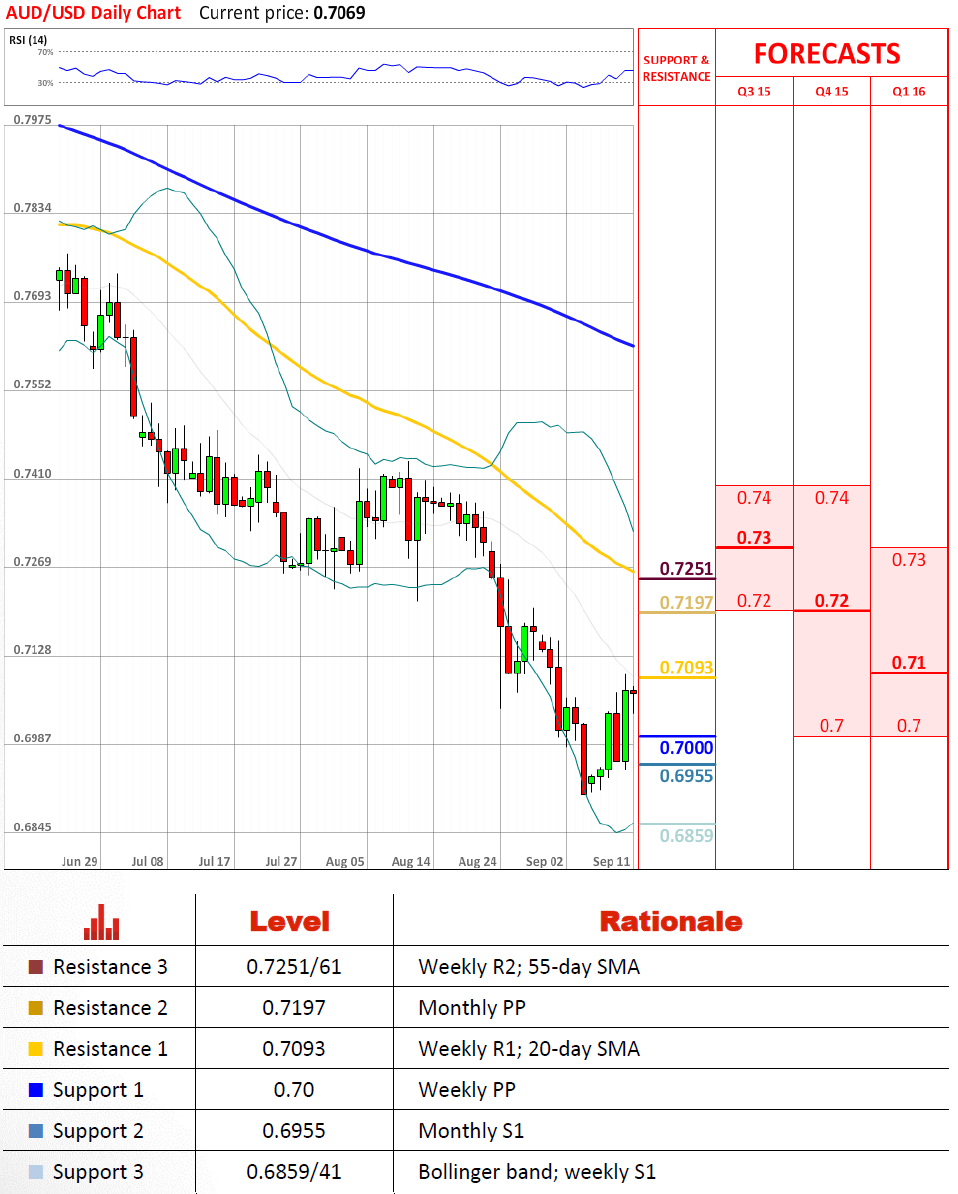Click the Jun 29 date axis label

(79, 861)
